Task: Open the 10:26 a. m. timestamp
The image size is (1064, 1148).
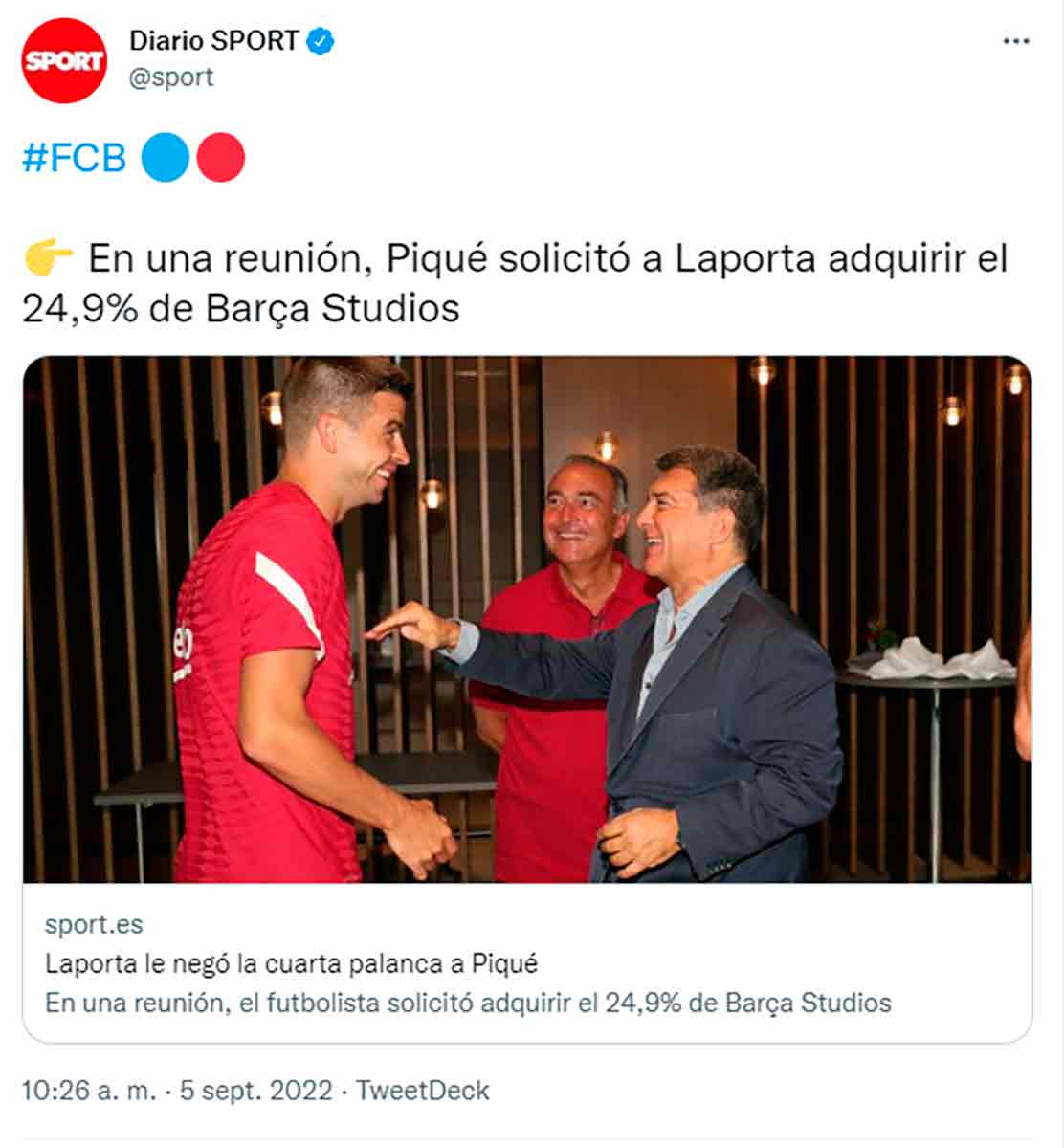Action: click(89, 1091)
